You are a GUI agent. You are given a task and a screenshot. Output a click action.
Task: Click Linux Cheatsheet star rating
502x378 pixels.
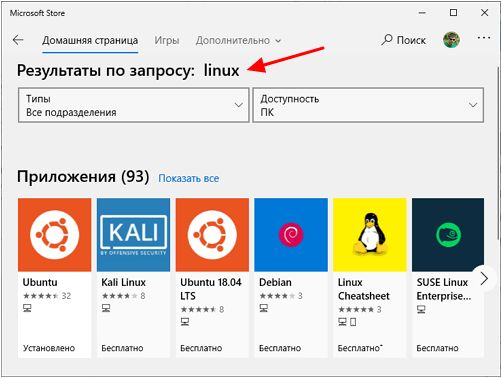(x=360, y=309)
